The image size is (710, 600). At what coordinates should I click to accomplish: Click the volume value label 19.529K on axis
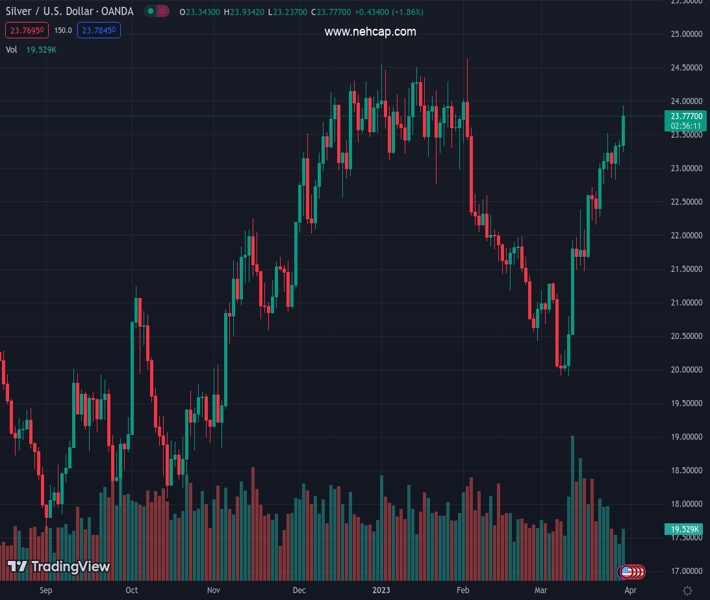[683, 529]
